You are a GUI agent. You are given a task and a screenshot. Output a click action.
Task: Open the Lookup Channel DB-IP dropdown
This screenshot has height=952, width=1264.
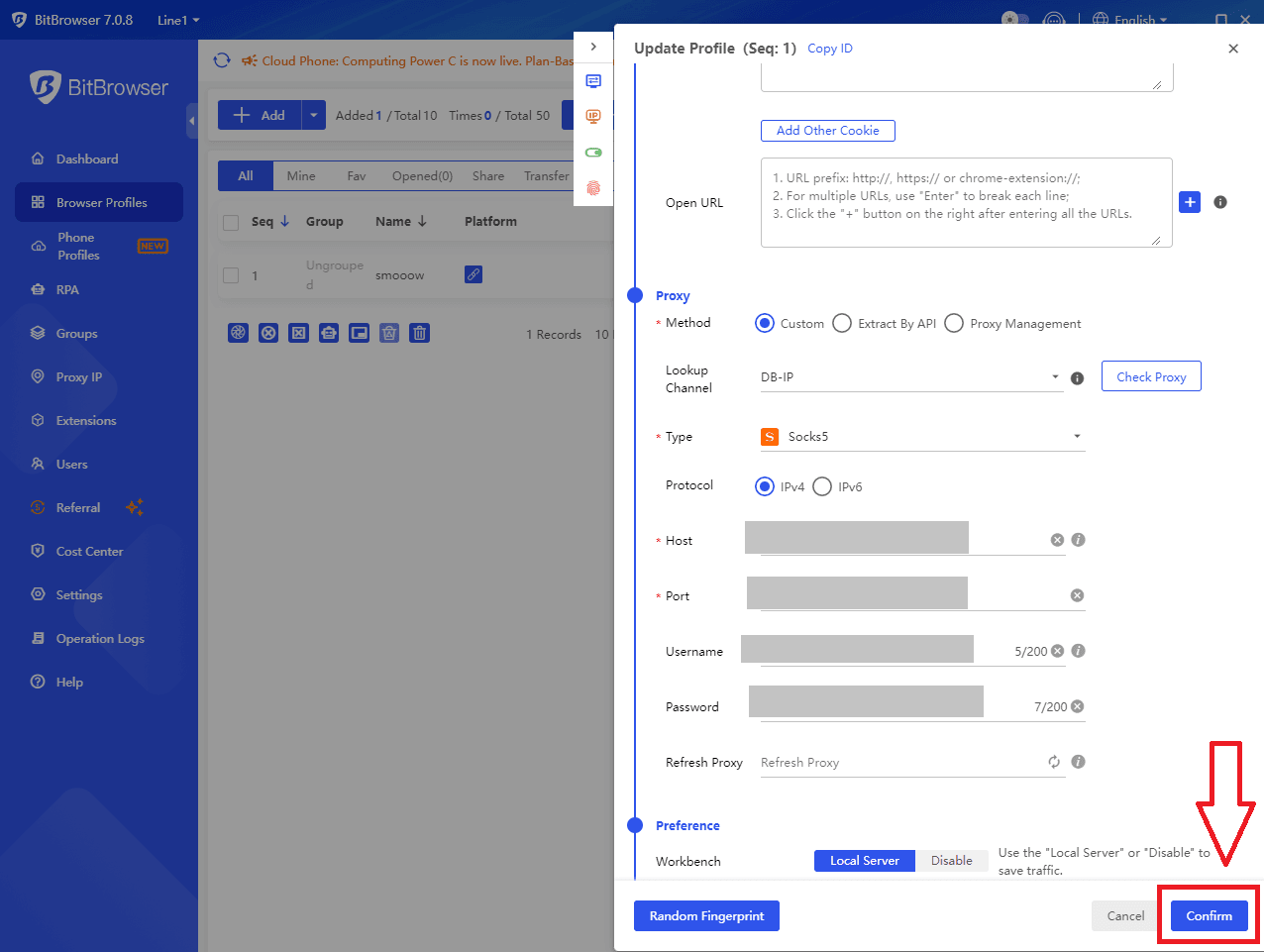tap(910, 377)
